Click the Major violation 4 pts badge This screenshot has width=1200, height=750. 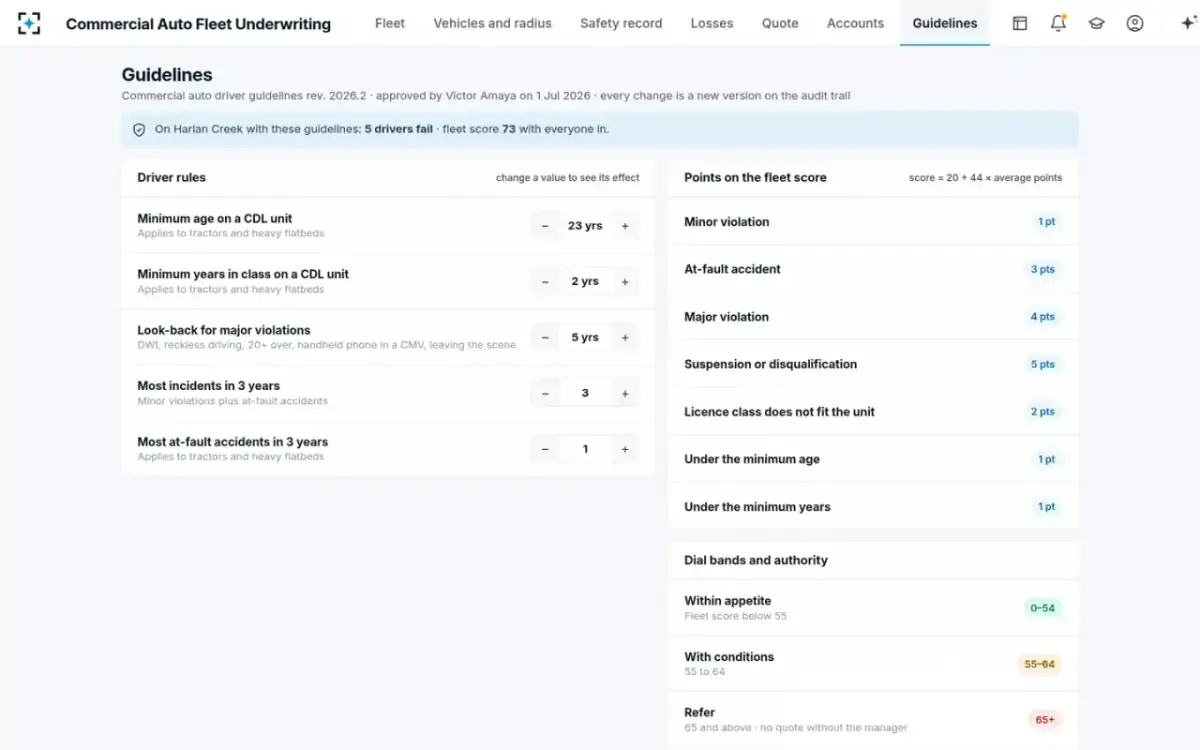[1043, 317]
